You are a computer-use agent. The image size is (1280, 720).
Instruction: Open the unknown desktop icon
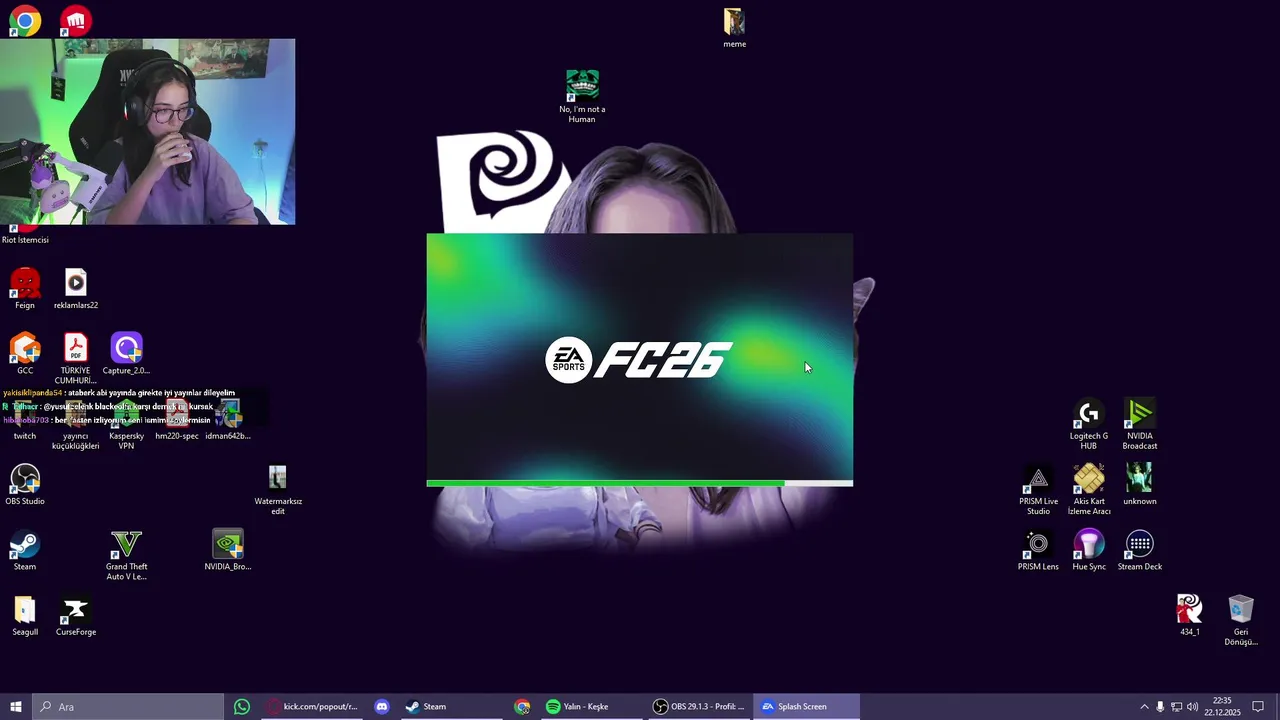tap(1139, 485)
